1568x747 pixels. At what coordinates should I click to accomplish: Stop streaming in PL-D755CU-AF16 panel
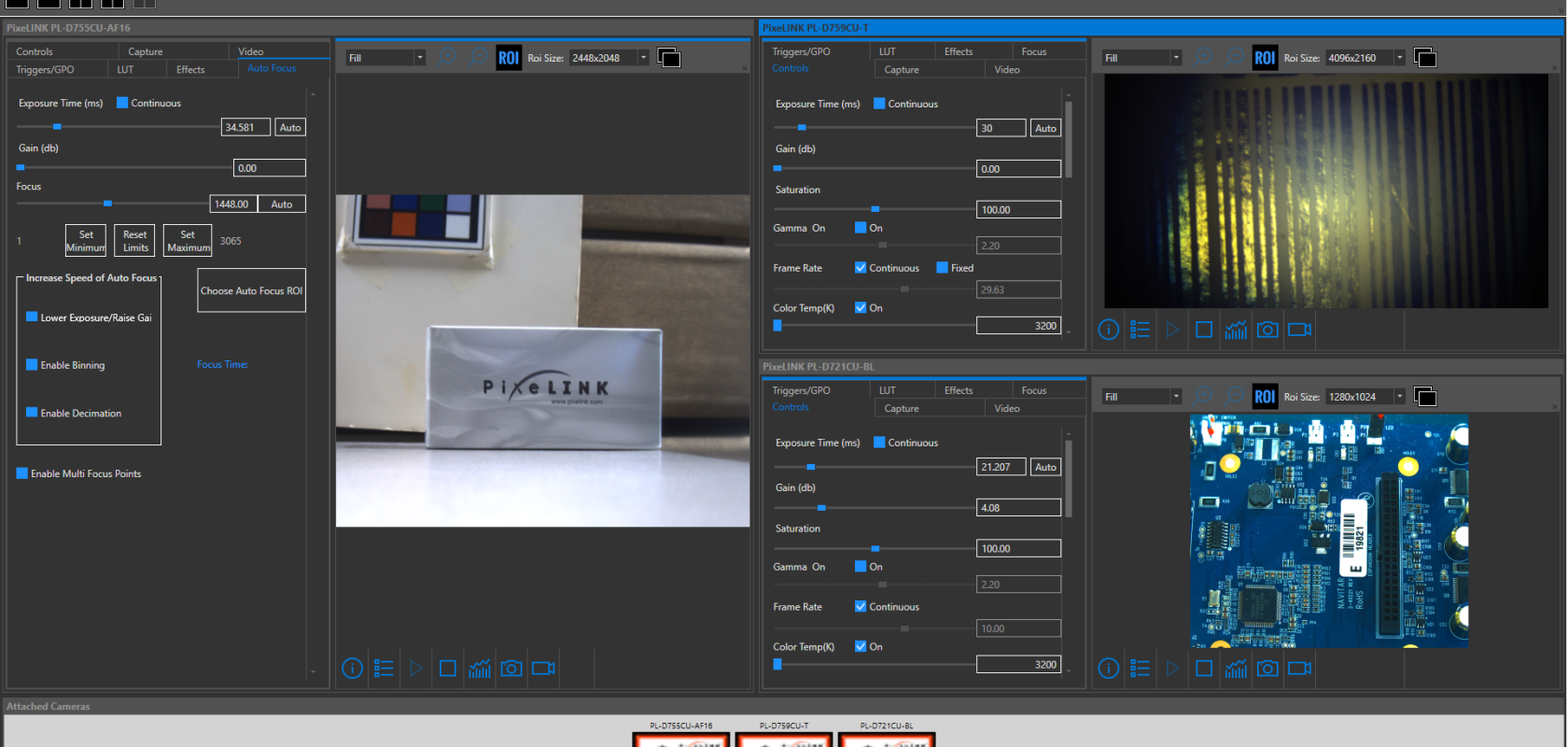pos(448,669)
